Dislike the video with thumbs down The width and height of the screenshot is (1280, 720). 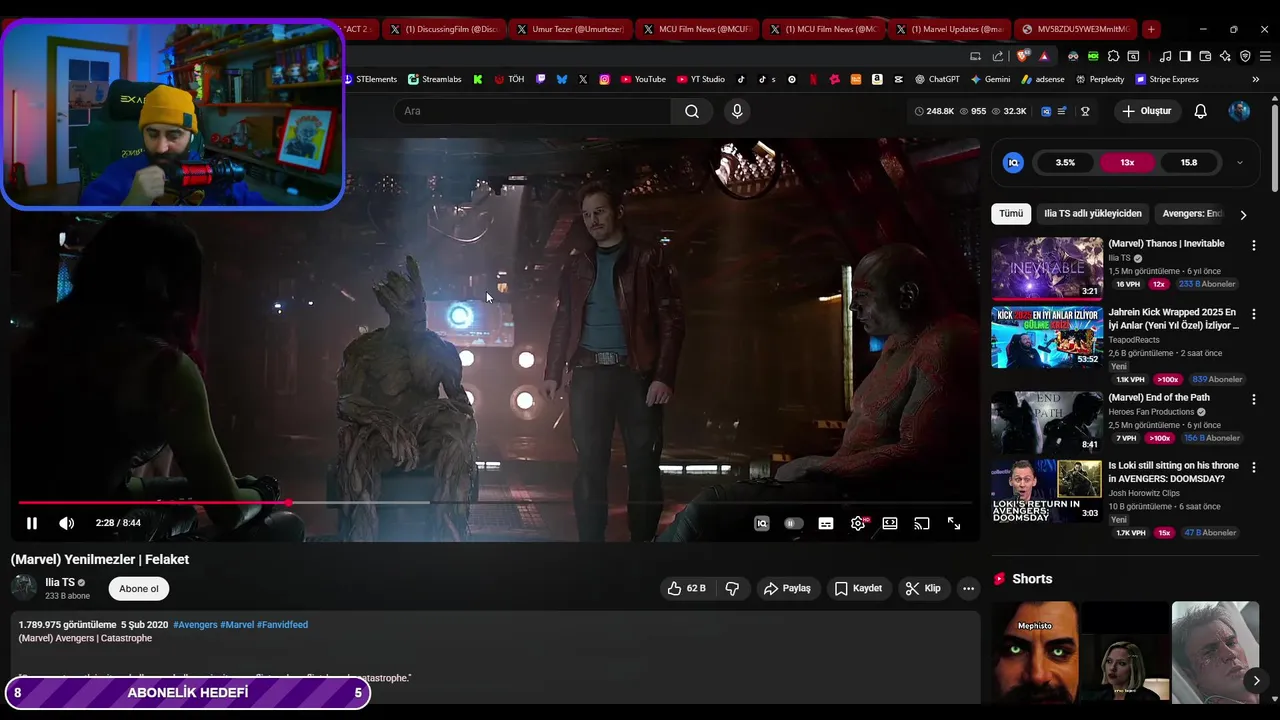(x=732, y=588)
